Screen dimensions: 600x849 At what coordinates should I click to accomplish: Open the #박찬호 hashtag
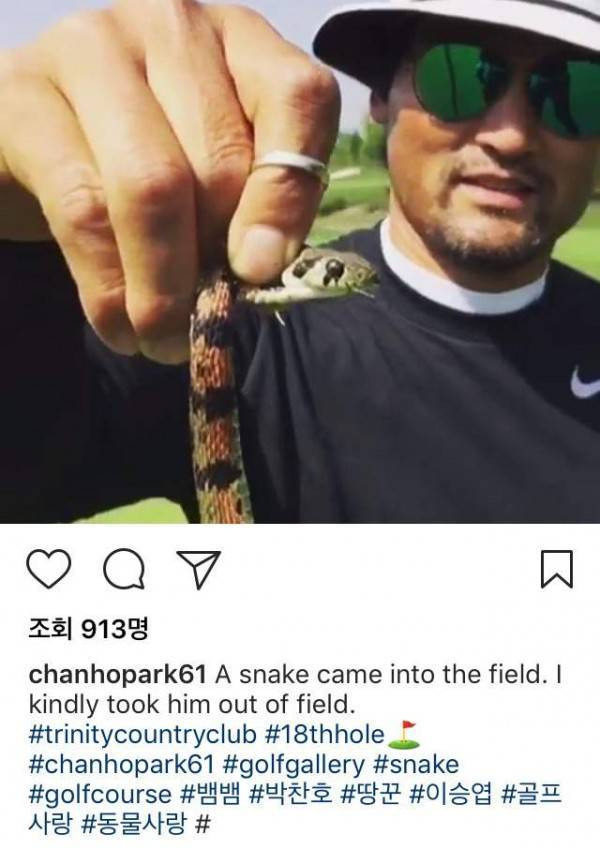pyautogui.click(x=290, y=795)
